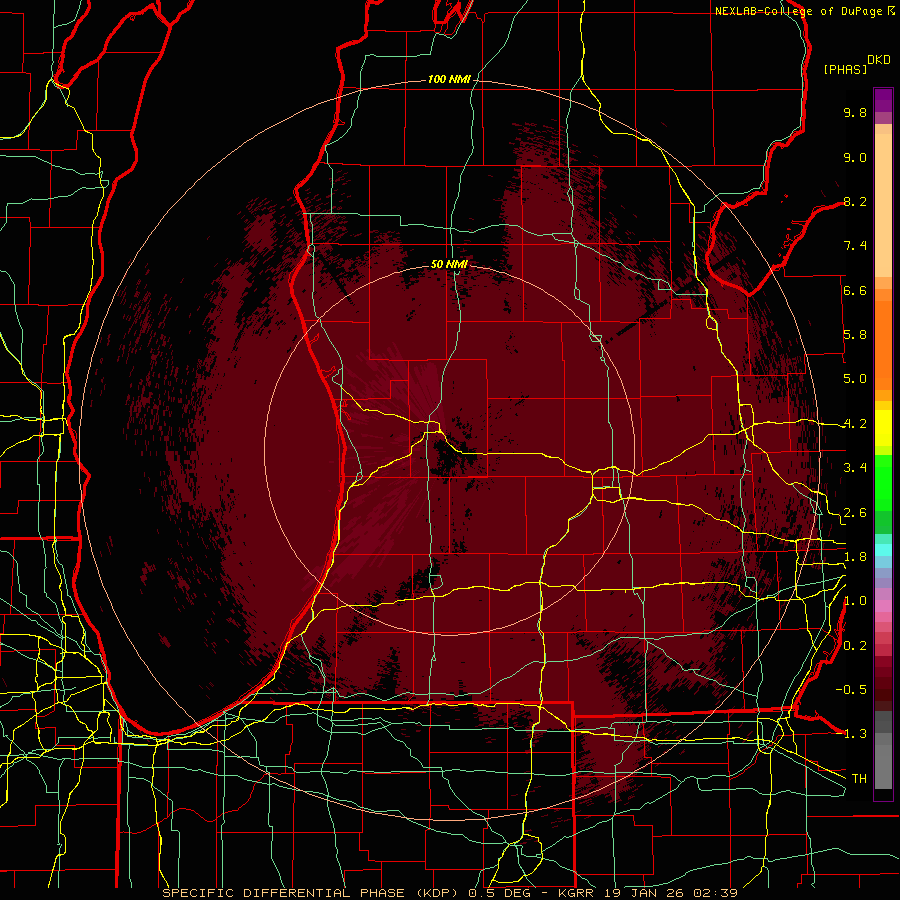The width and height of the screenshot is (900, 900).
Task: Click the 6.6 legend value
Action: [855, 290]
